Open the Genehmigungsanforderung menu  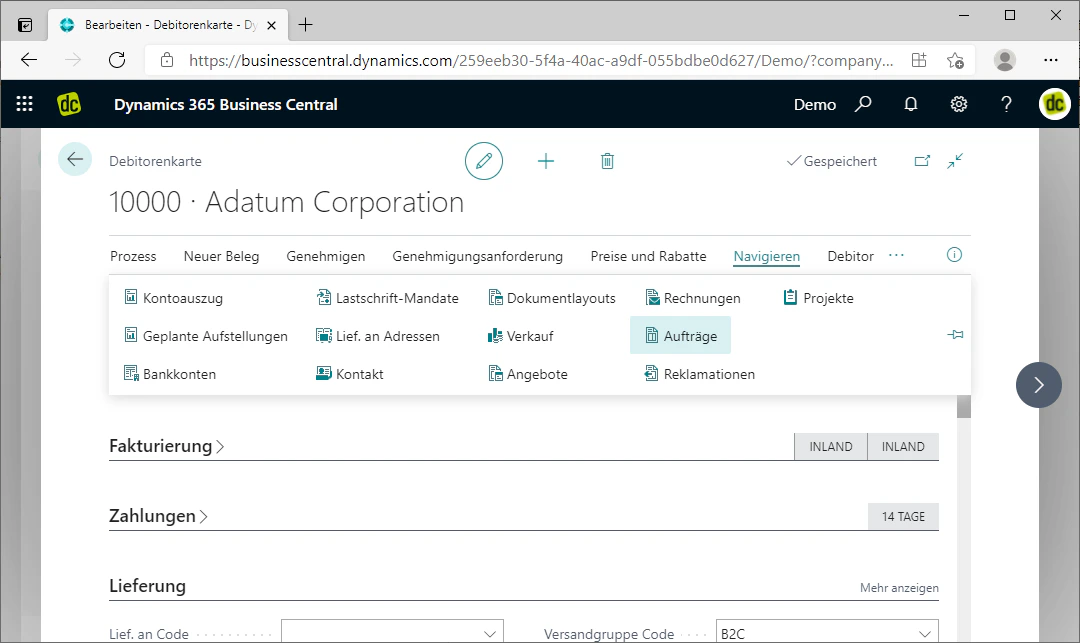coord(477,256)
